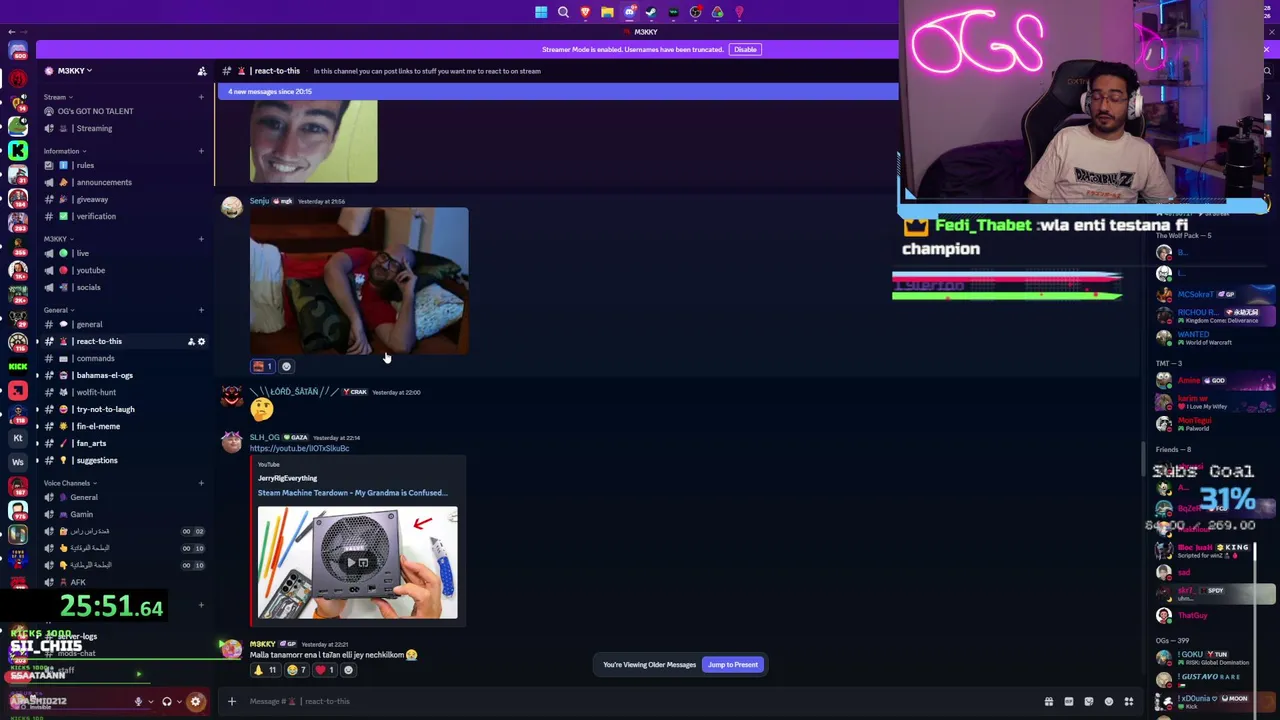Open the verification channel
This screenshot has width=1280, height=720.
point(125,216)
